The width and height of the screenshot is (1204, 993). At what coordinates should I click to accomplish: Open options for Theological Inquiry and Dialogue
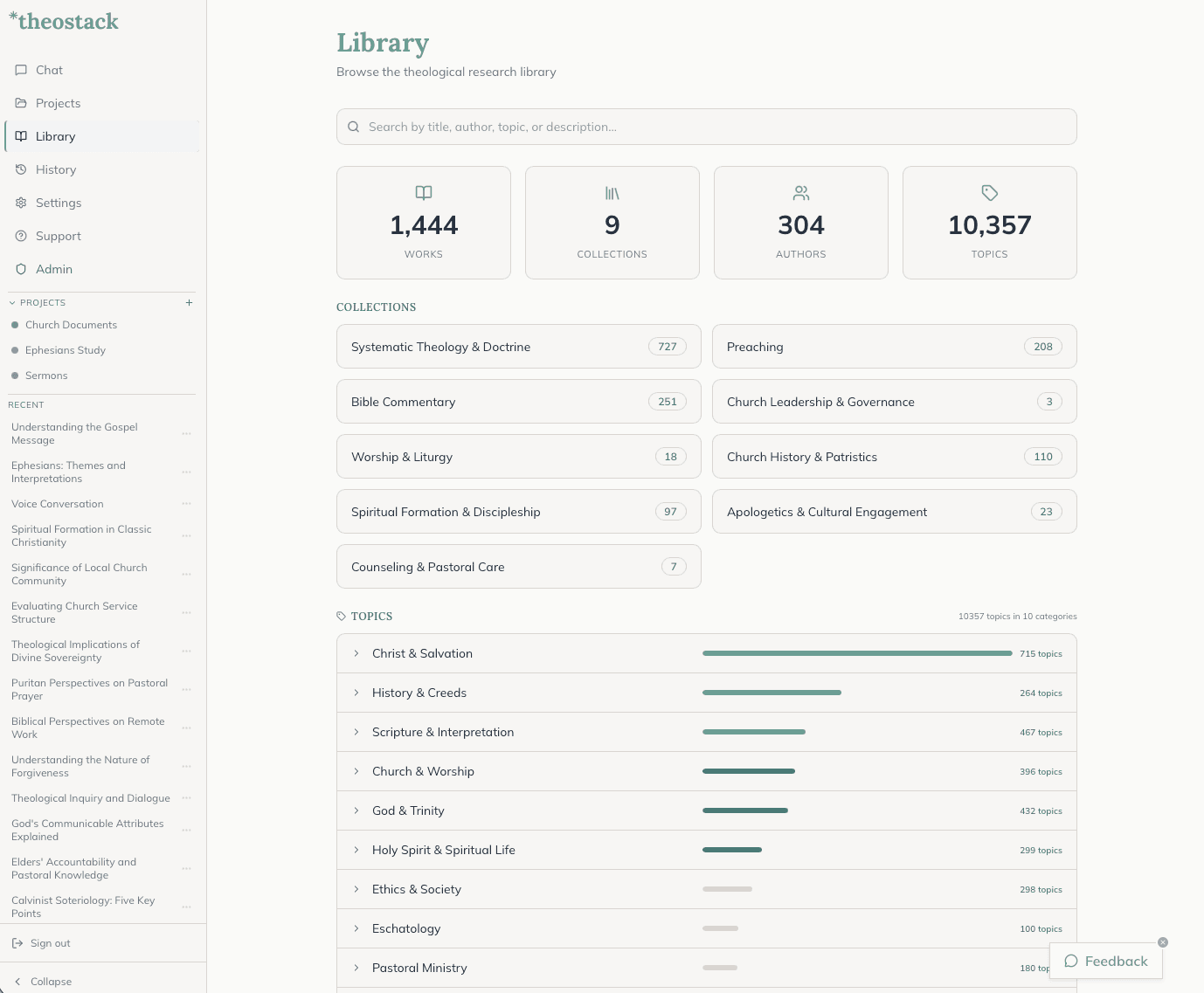tap(186, 798)
